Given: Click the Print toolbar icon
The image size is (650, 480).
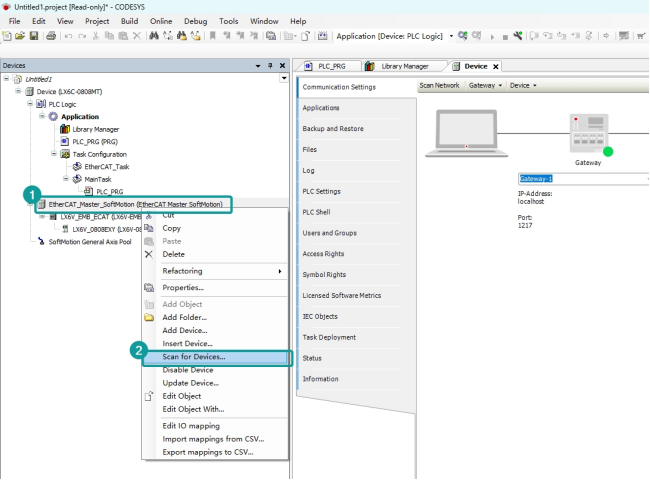Looking at the screenshot, I should [49, 36].
